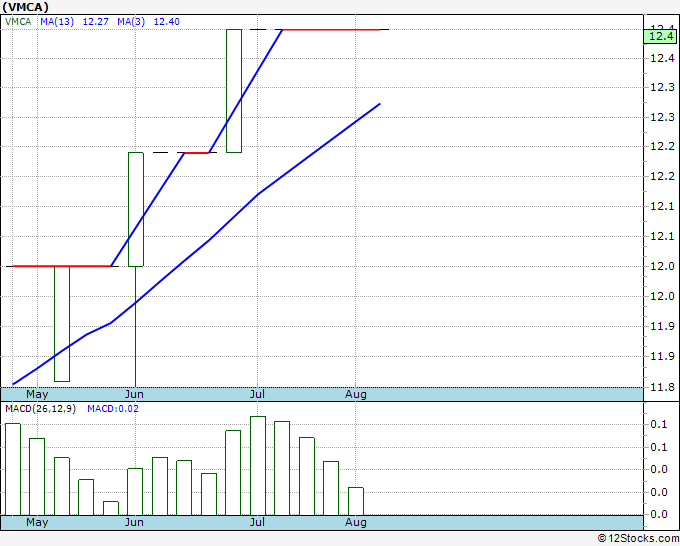Click the Aug label on MACD time axis
Screen dimensions: 680x546
tap(356, 522)
